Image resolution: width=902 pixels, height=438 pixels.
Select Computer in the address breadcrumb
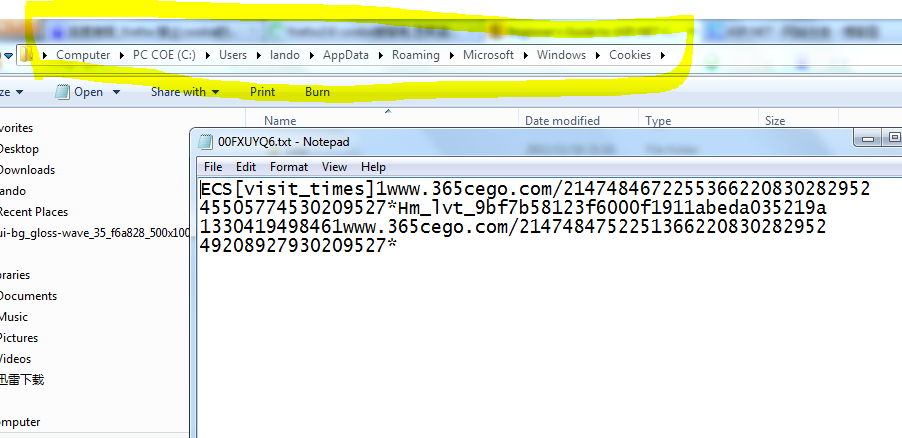click(x=83, y=55)
